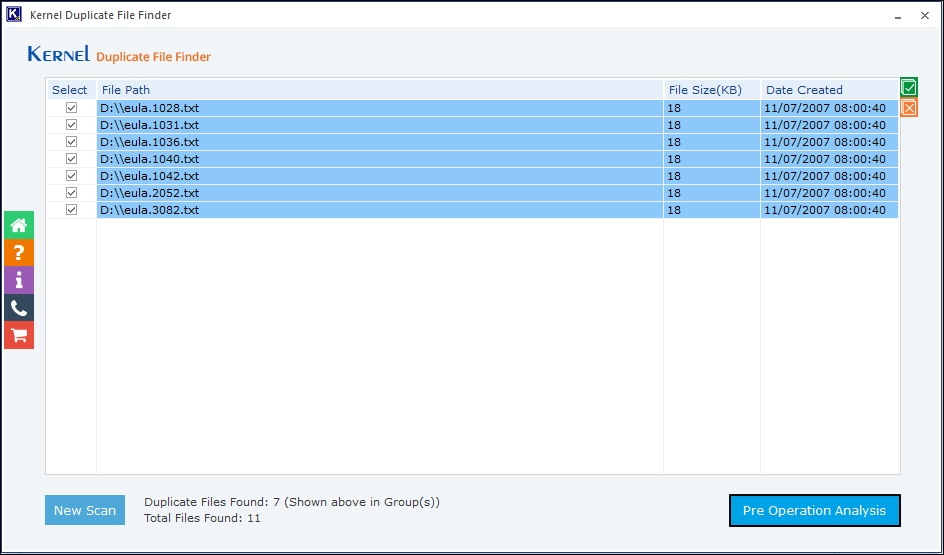Screen dimensions: 944x555
Task: Select file path D:\\eula.3082.txt
Action: point(380,209)
